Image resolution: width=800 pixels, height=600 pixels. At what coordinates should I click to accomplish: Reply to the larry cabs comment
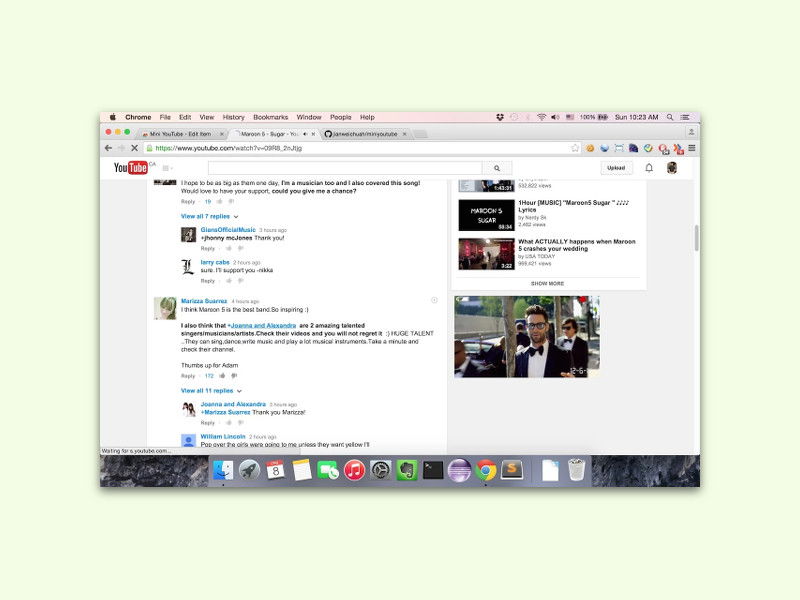coord(208,281)
